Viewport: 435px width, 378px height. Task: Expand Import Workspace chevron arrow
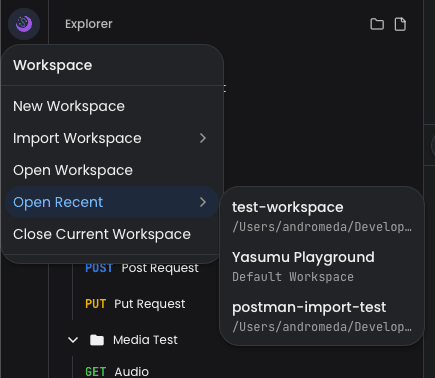[x=203, y=138]
